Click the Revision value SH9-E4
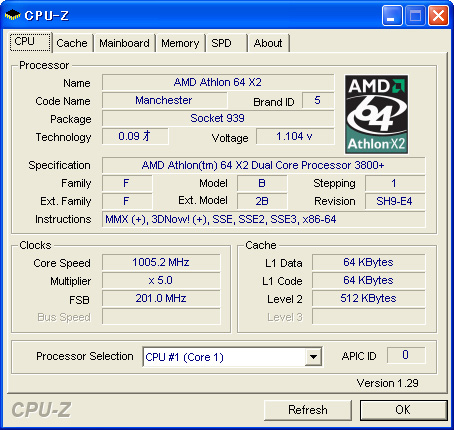 click(x=395, y=201)
